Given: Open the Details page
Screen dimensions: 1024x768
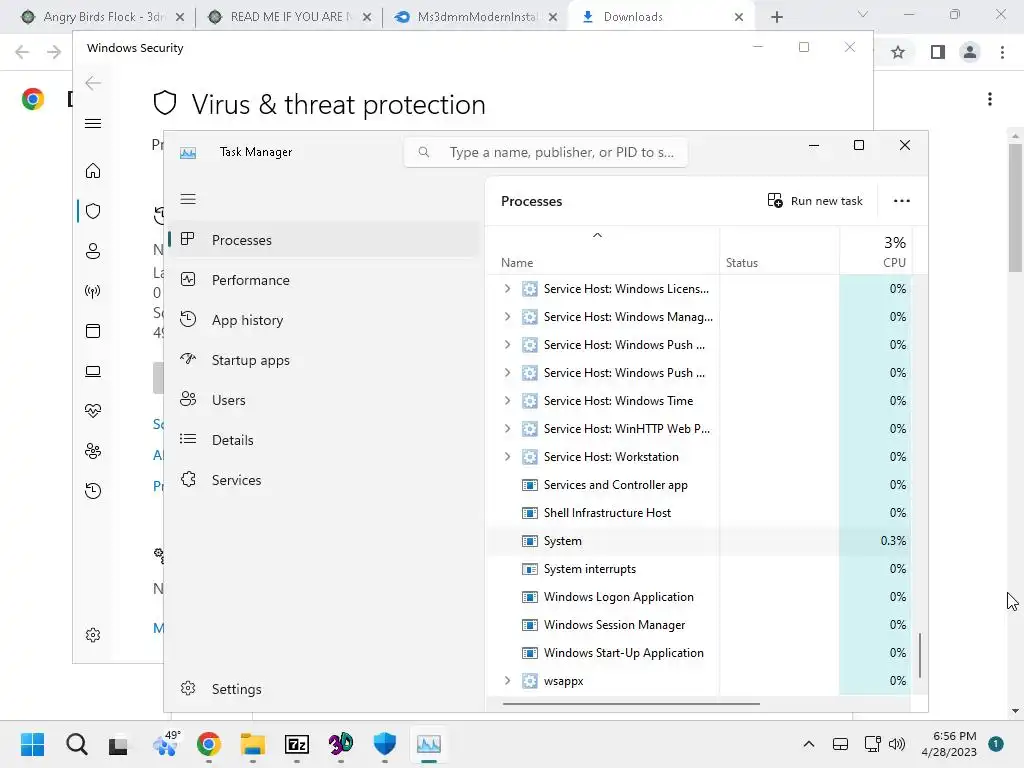Looking at the screenshot, I should [x=324, y=440].
